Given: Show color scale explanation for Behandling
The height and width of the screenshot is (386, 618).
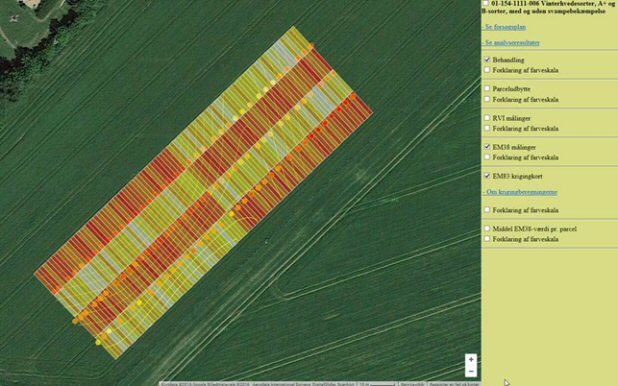Looking at the screenshot, I should point(487,70).
